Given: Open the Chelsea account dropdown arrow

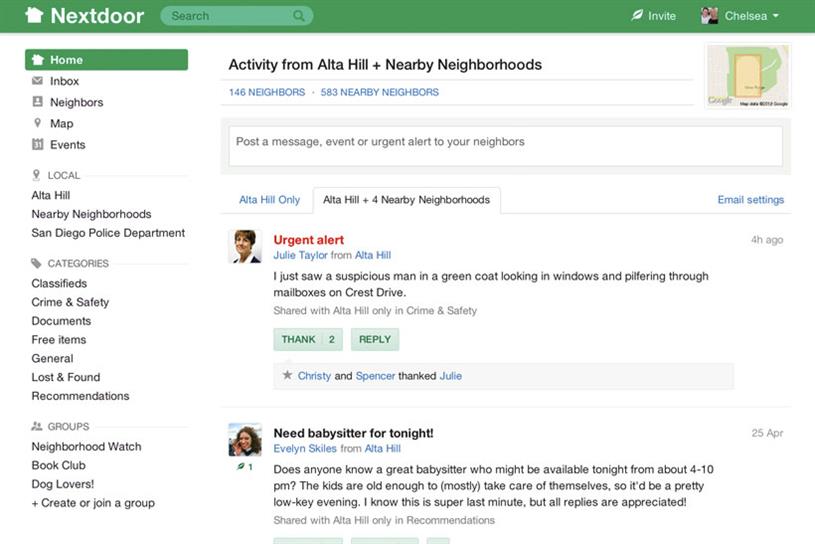Looking at the screenshot, I should point(775,16).
